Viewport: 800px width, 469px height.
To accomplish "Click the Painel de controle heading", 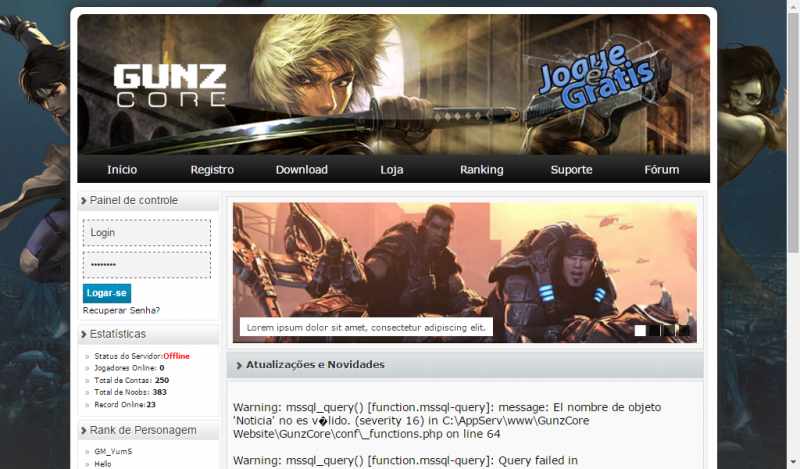I will pos(134,201).
